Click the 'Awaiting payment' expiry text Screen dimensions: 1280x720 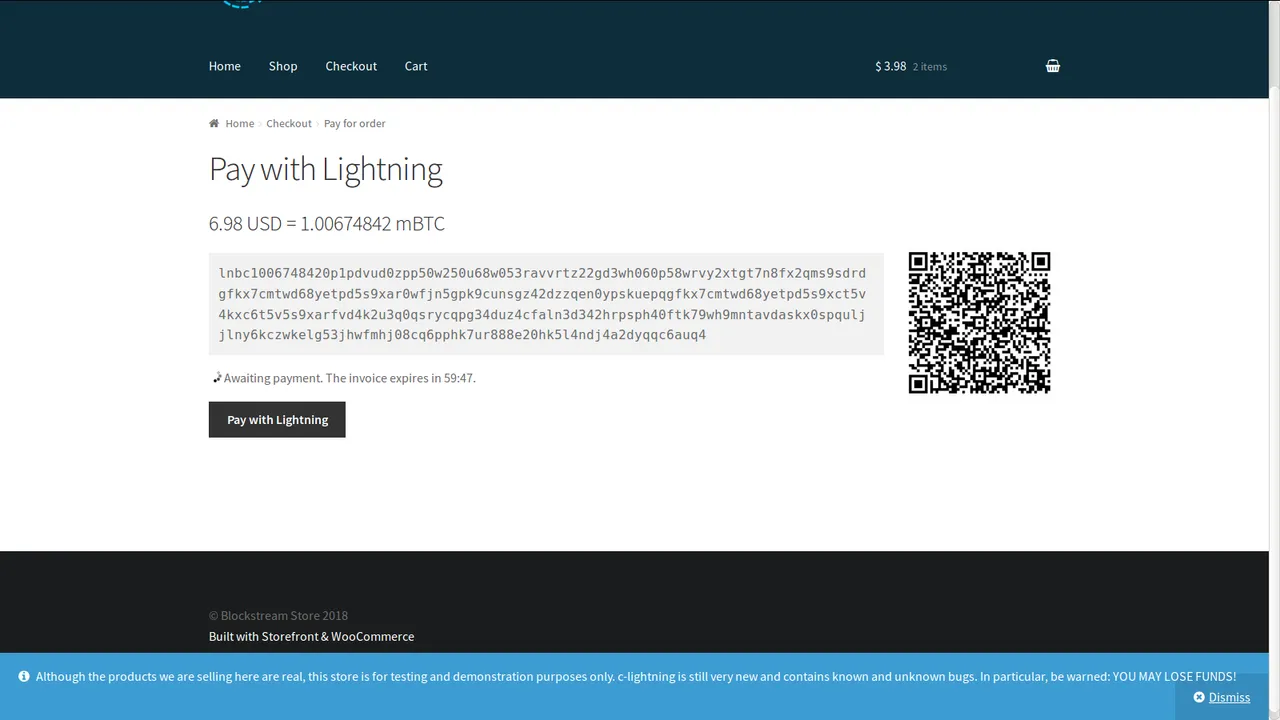click(x=350, y=378)
